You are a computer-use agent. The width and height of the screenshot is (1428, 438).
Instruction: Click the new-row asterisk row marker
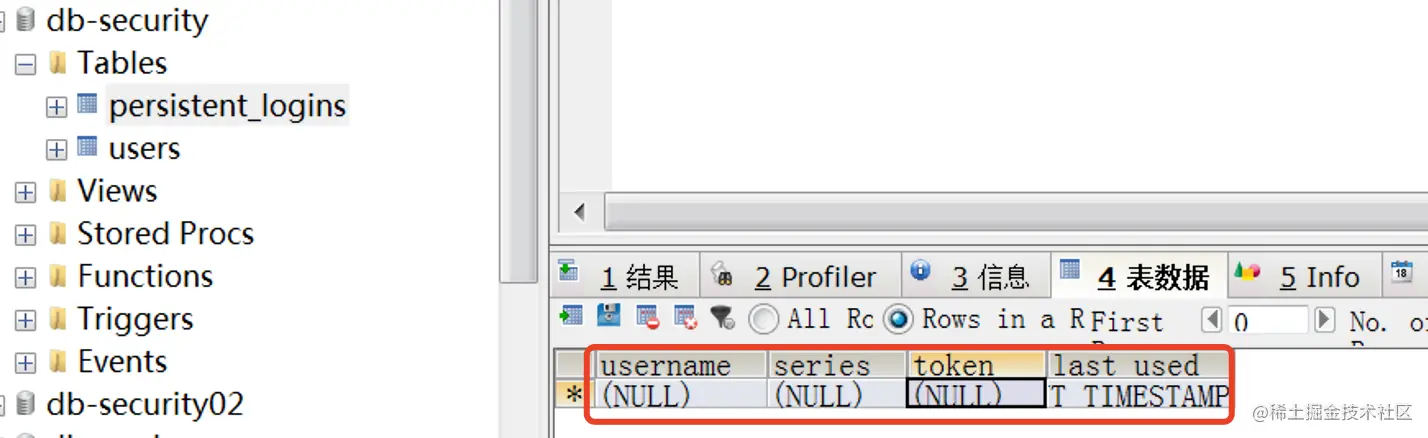click(x=574, y=395)
